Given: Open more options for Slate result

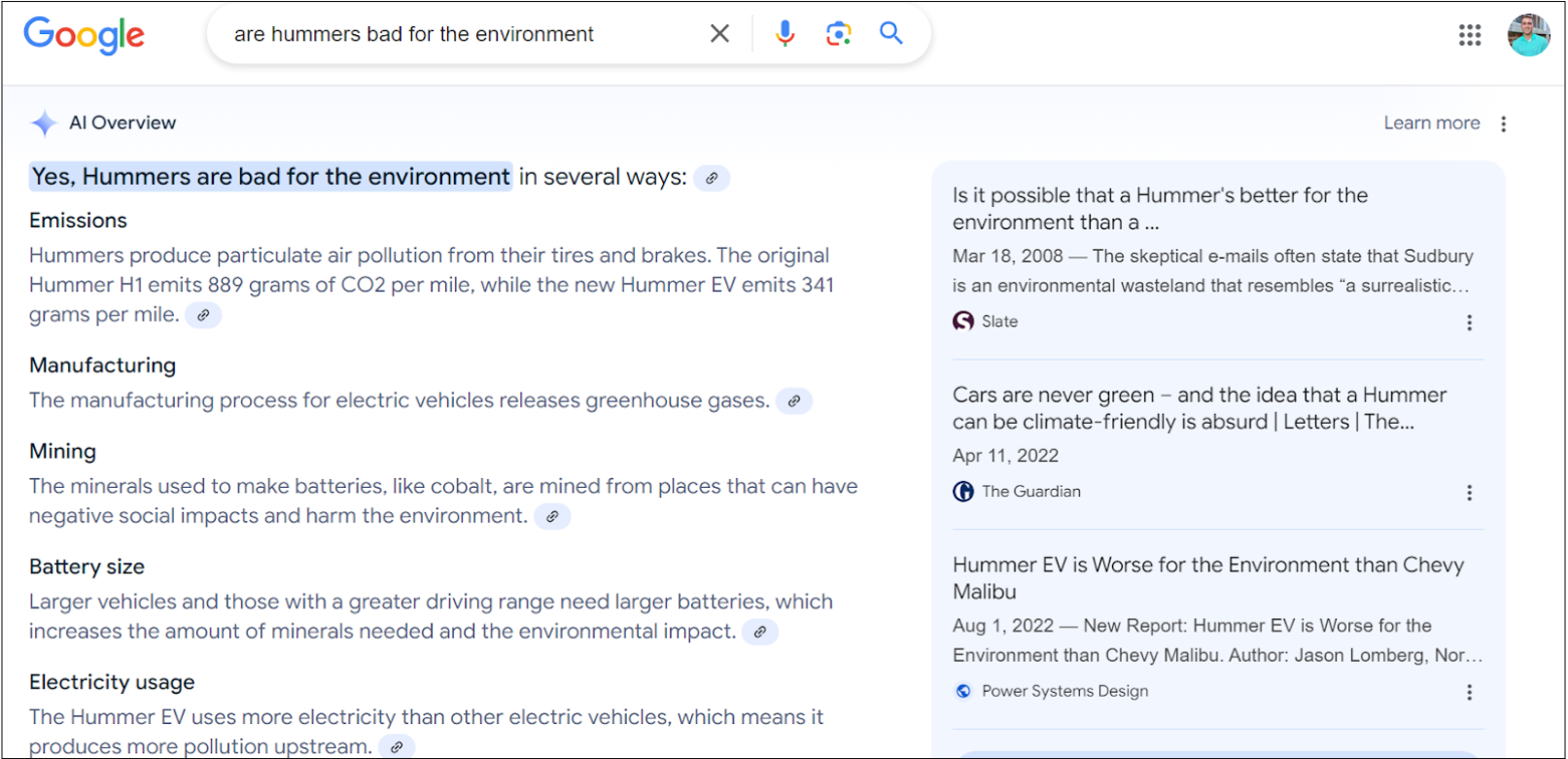Looking at the screenshot, I should [1469, 323].
